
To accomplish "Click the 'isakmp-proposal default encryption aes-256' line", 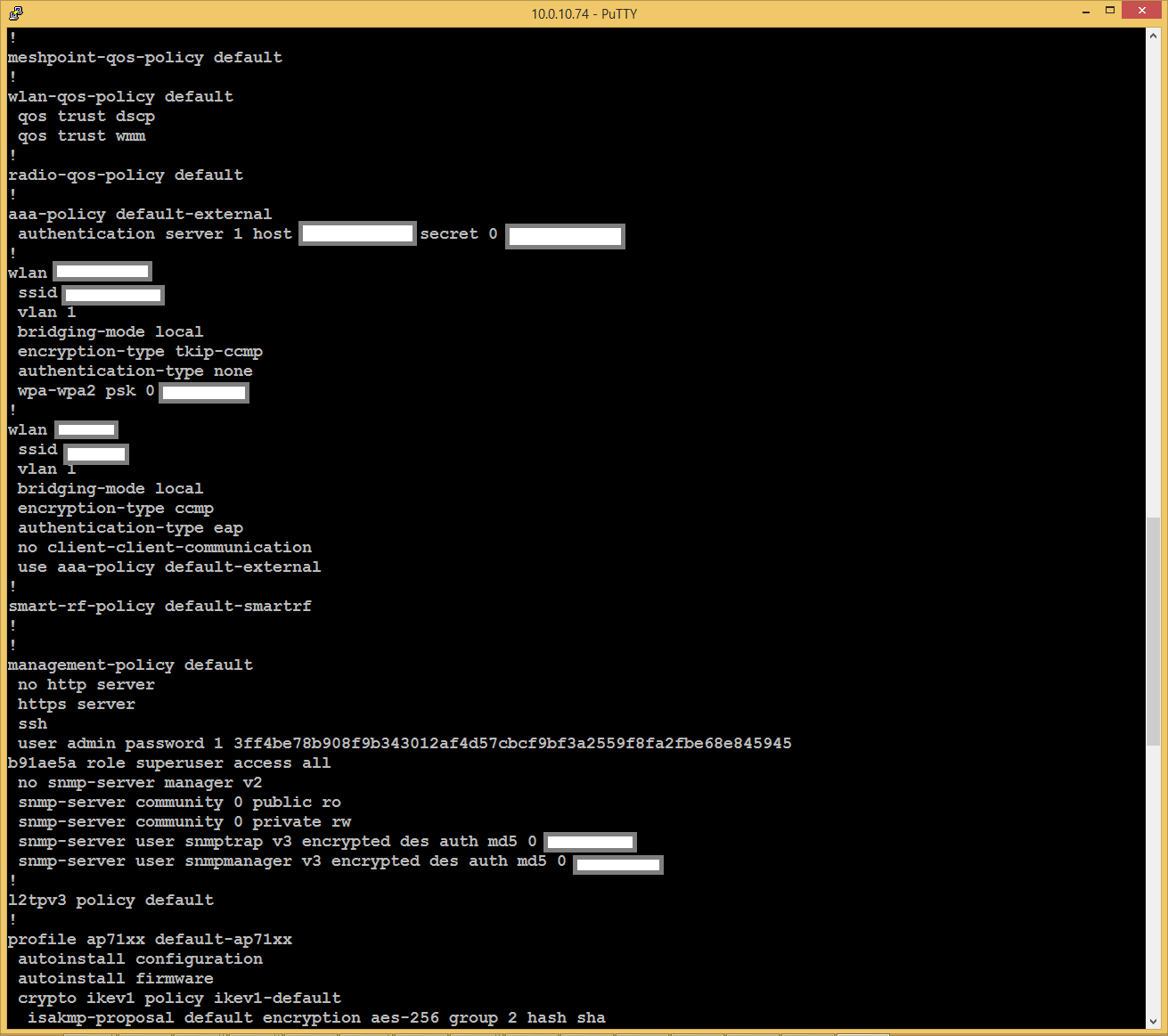I will click(316, 1017).
